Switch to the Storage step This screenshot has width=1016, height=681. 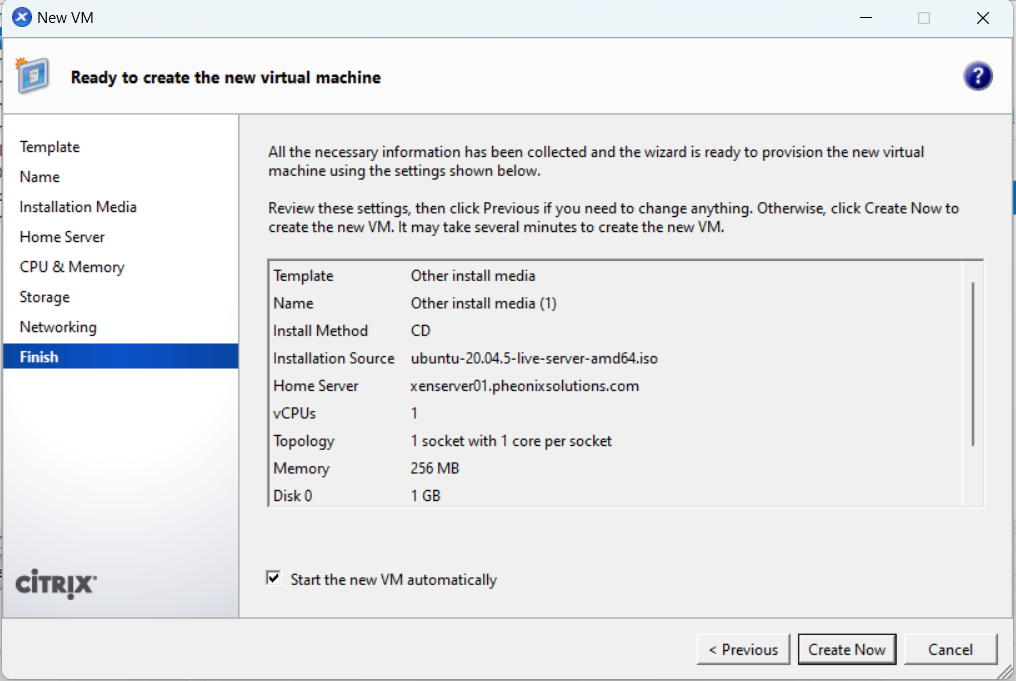(x=45, y=297)
